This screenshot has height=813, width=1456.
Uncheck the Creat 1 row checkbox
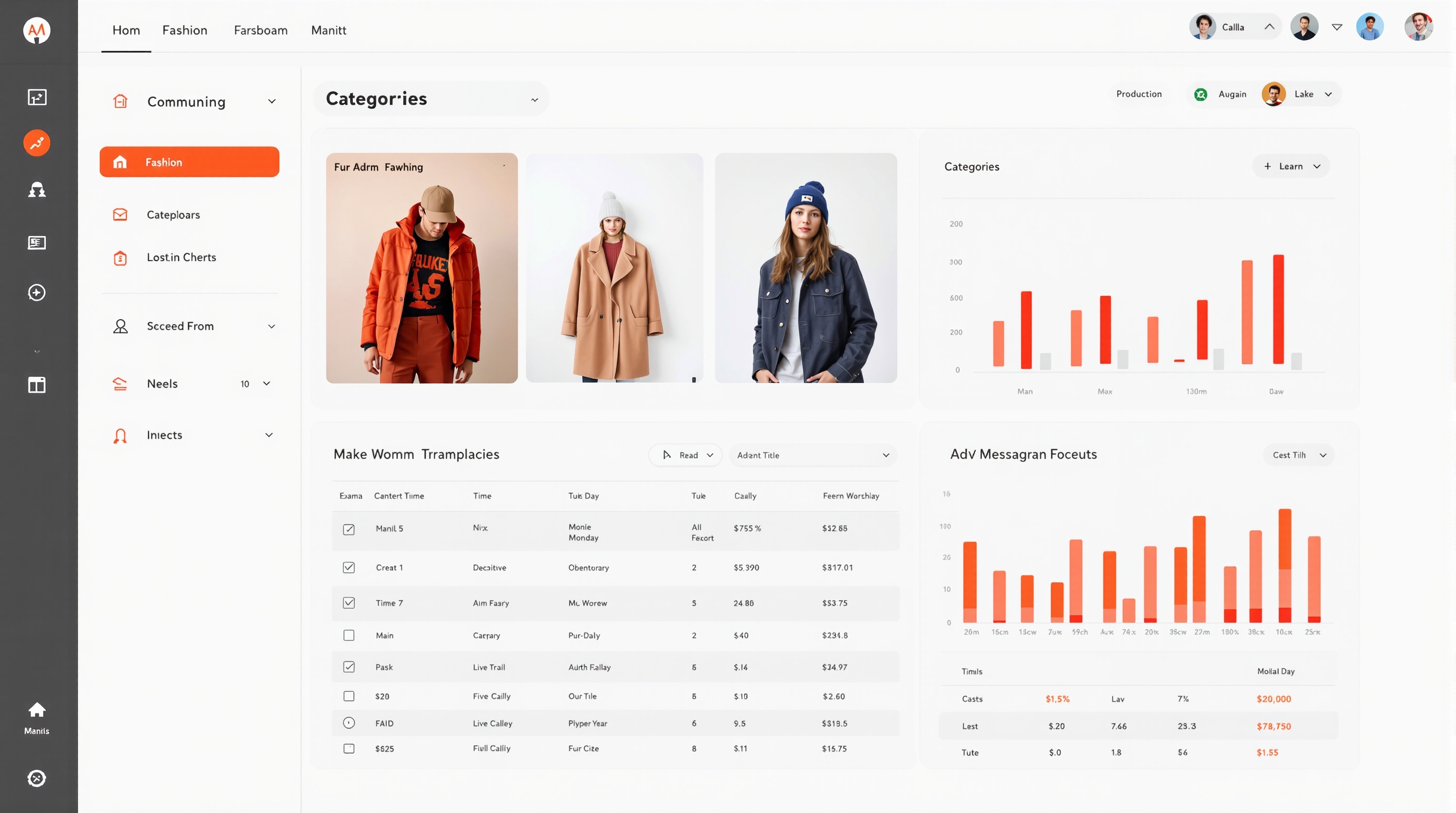coord(349,567)
